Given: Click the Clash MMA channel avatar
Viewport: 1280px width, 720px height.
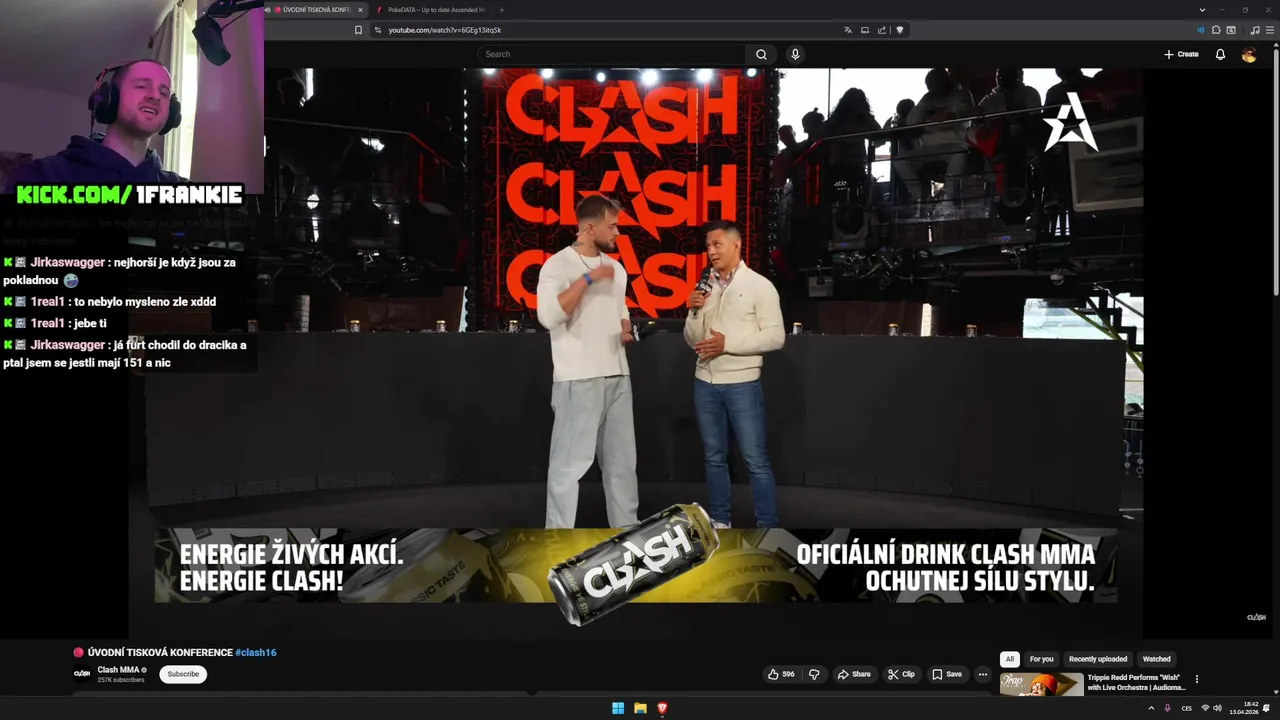Looking at the screenshot, I should (x=82, y=674).
